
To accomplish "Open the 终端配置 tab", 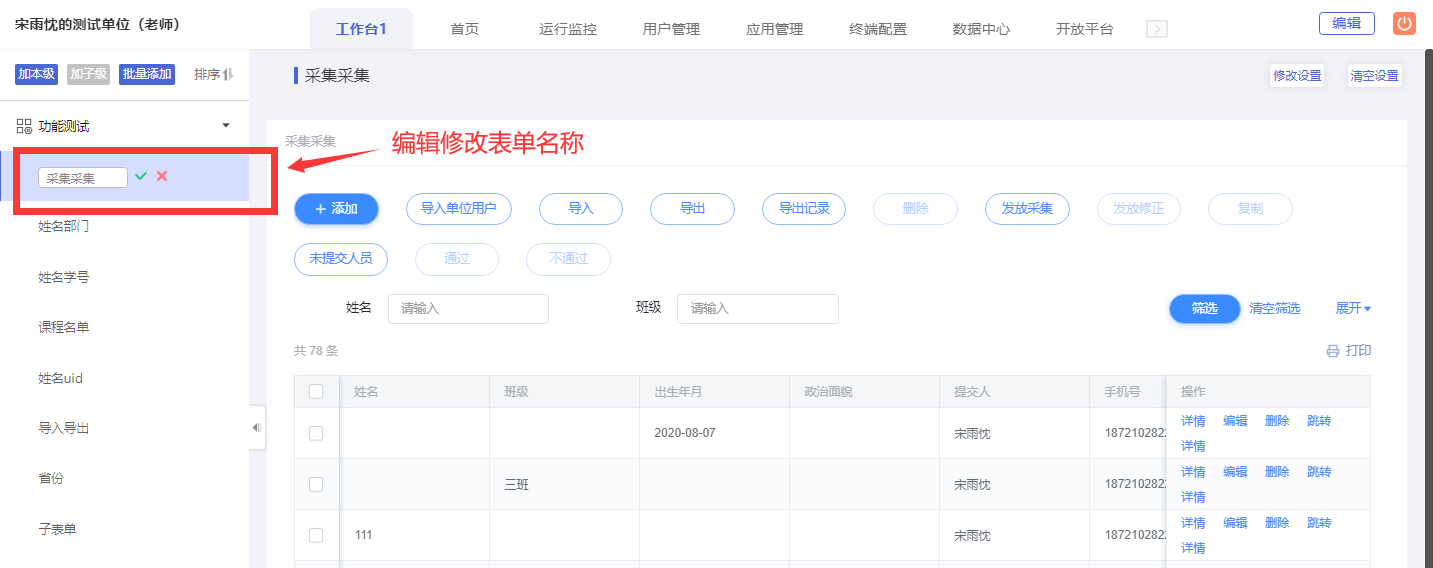I will (x=878, y=29).
